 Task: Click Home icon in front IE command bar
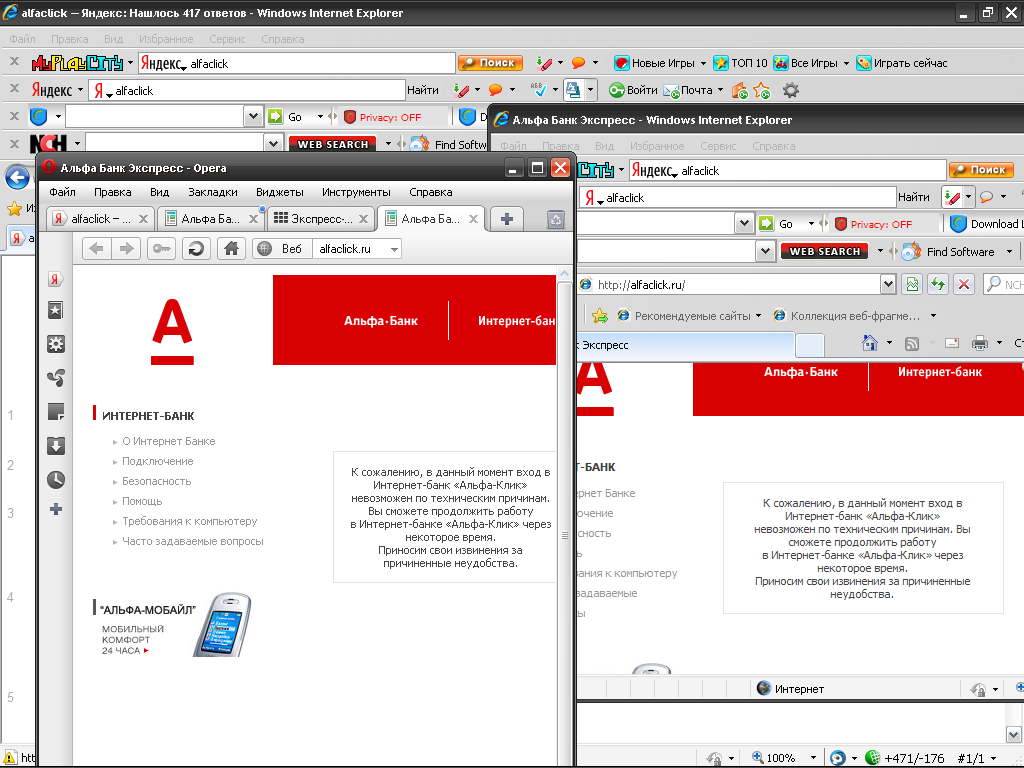[x=870, y=343]
